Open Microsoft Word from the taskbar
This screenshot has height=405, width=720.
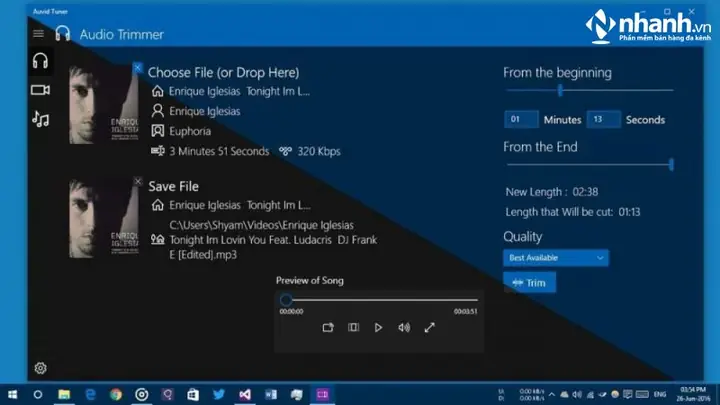coord(271,394)
